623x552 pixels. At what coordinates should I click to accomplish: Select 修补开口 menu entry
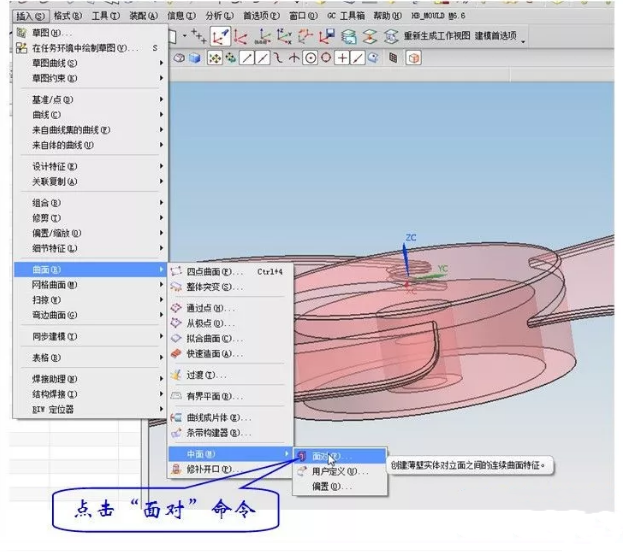(230, 469)
